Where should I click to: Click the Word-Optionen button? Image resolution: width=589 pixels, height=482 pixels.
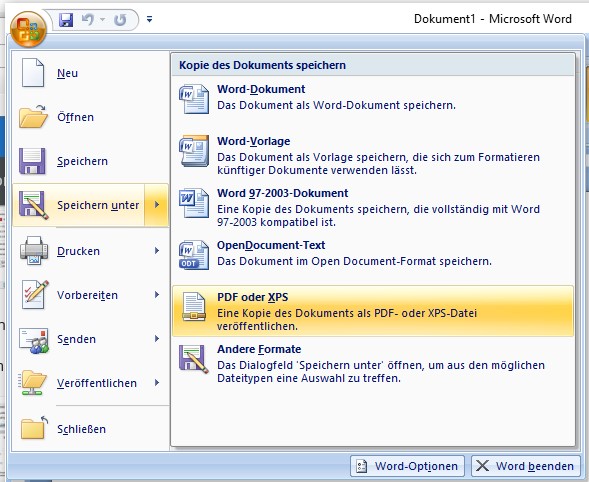407,466
